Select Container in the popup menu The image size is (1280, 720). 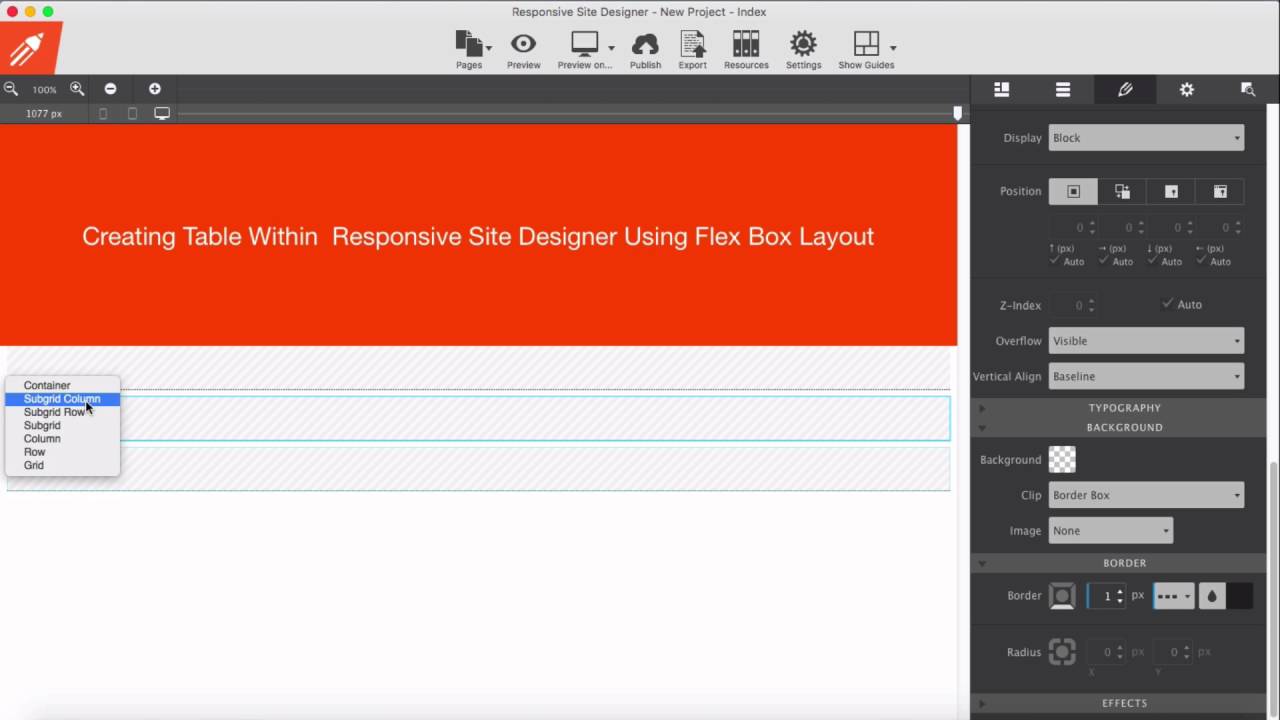pyautogui.click(x=62, y=385)
